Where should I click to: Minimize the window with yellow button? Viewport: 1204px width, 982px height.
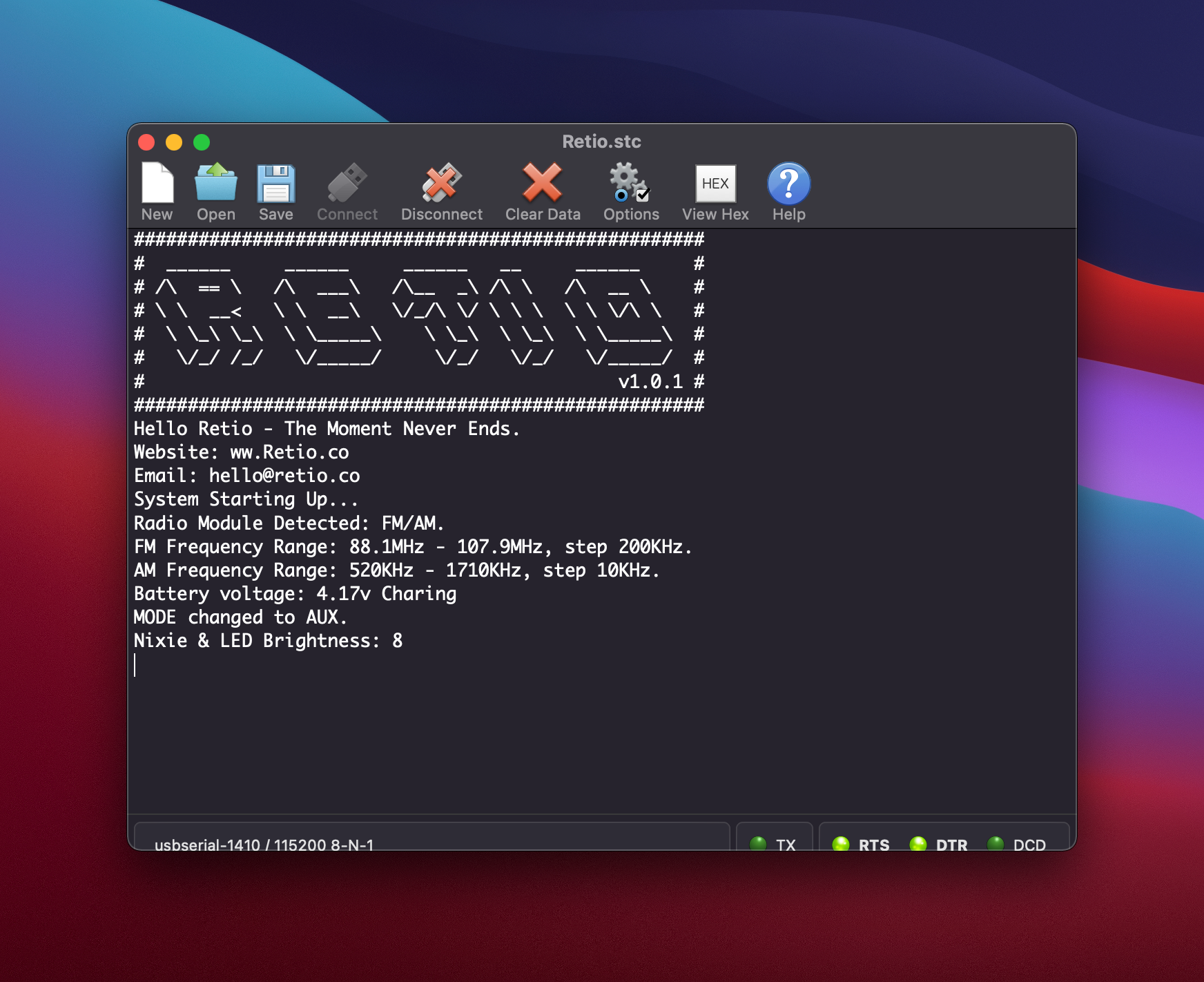tap(174, 142)
